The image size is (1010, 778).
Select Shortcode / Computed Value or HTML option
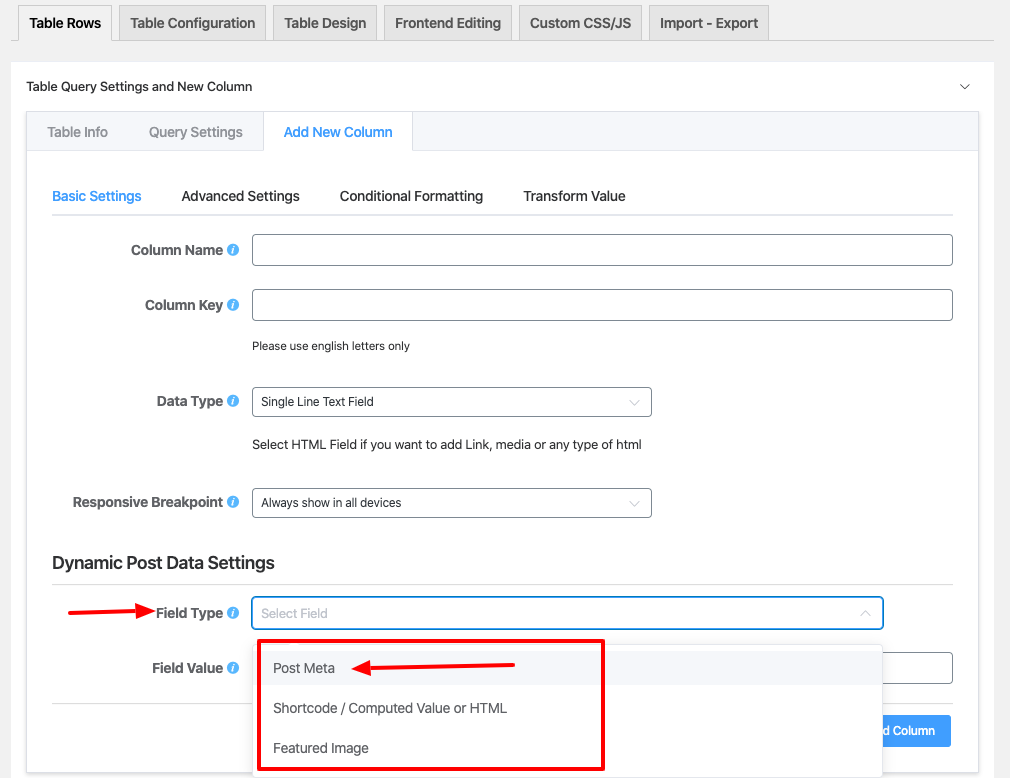point(390,708)
